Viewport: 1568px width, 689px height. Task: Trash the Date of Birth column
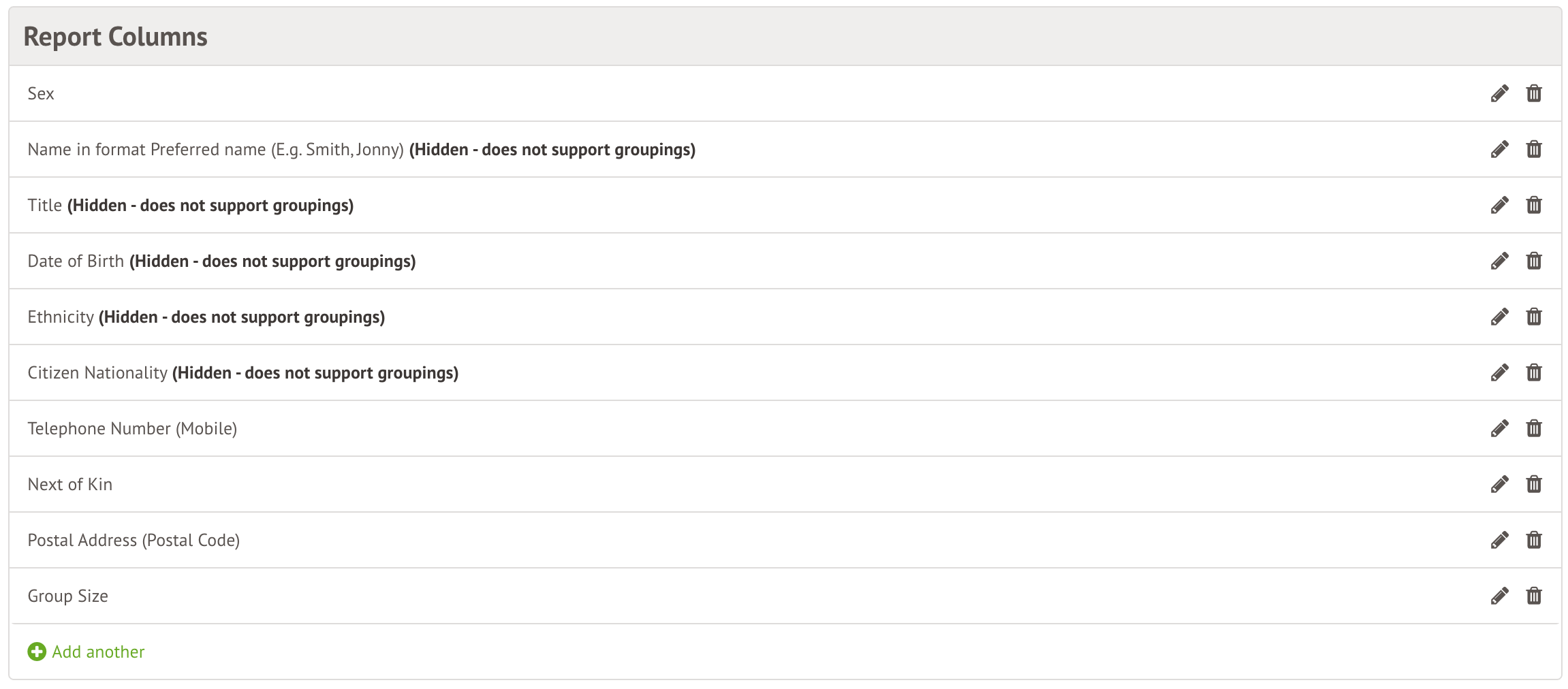[1534, 261]
